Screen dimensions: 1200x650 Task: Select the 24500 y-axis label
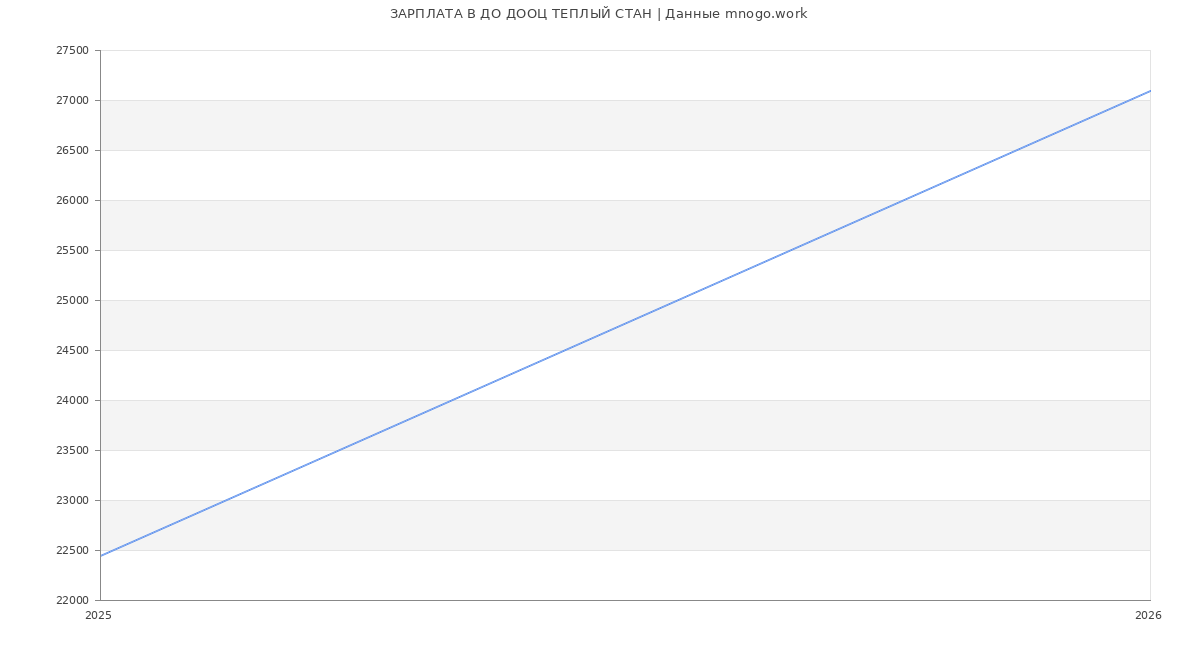[72, 351]
